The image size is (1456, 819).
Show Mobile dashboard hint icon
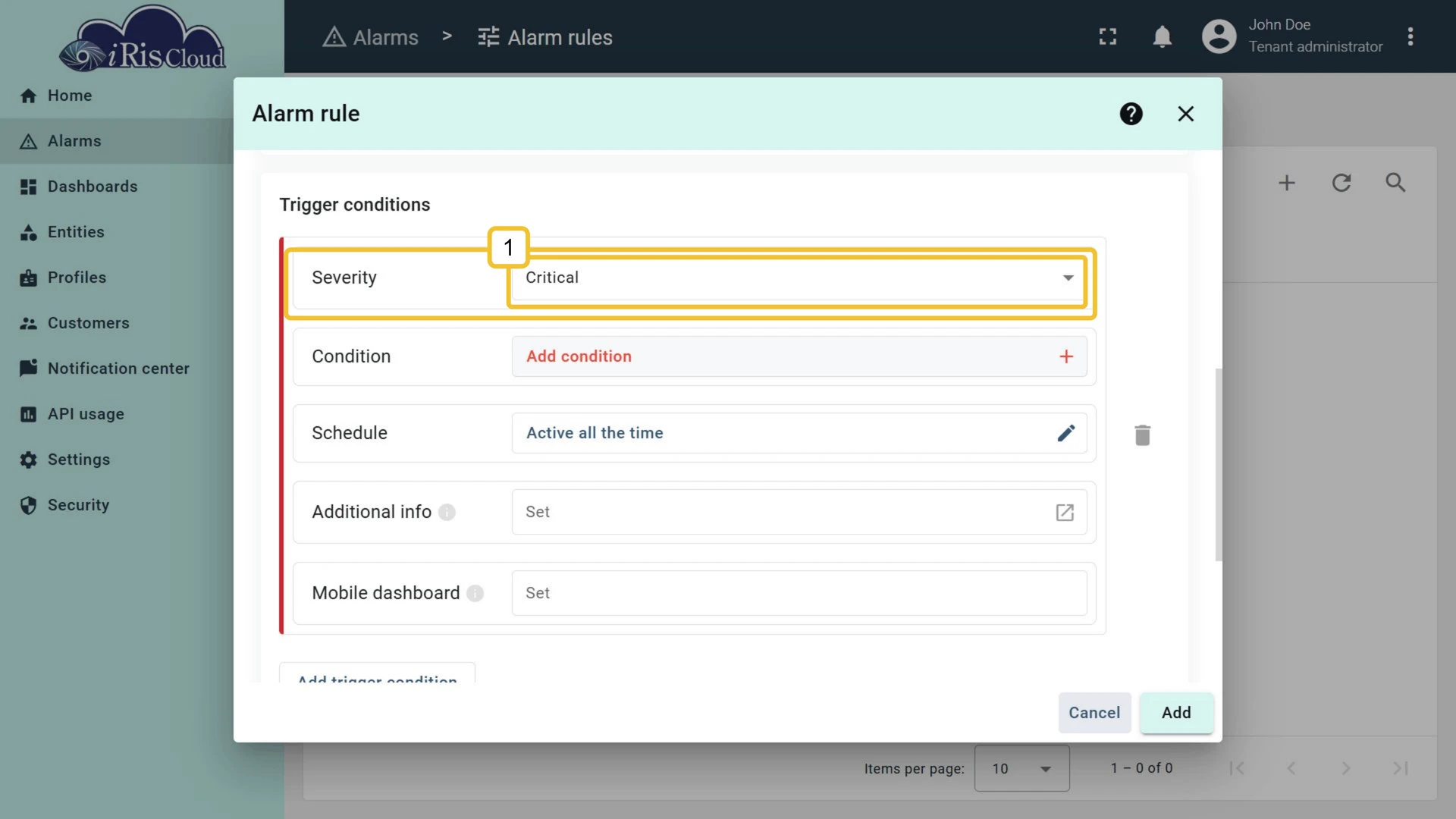point(475,594)
